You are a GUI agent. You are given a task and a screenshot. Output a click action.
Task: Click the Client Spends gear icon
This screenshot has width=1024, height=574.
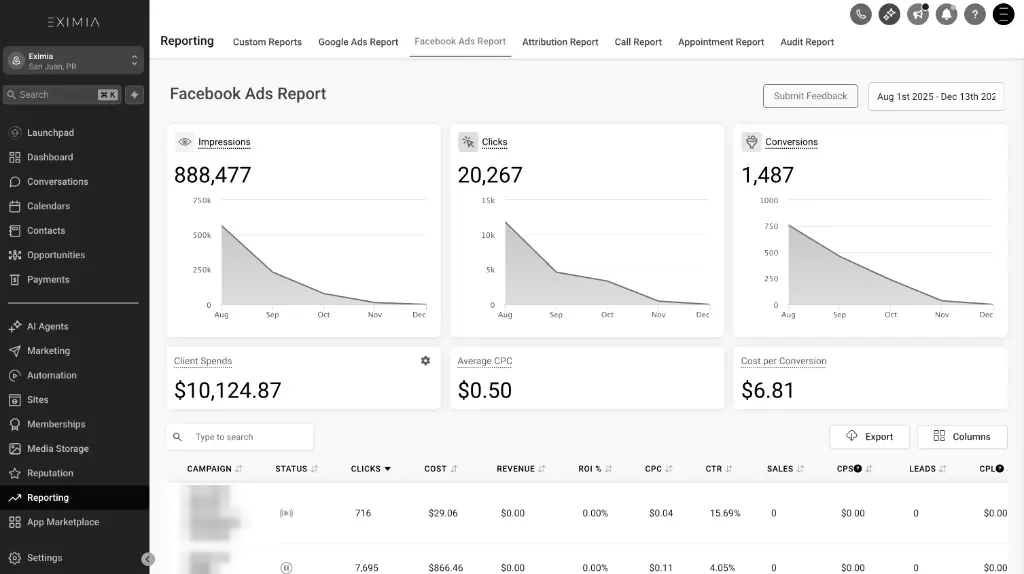[425, 360]
